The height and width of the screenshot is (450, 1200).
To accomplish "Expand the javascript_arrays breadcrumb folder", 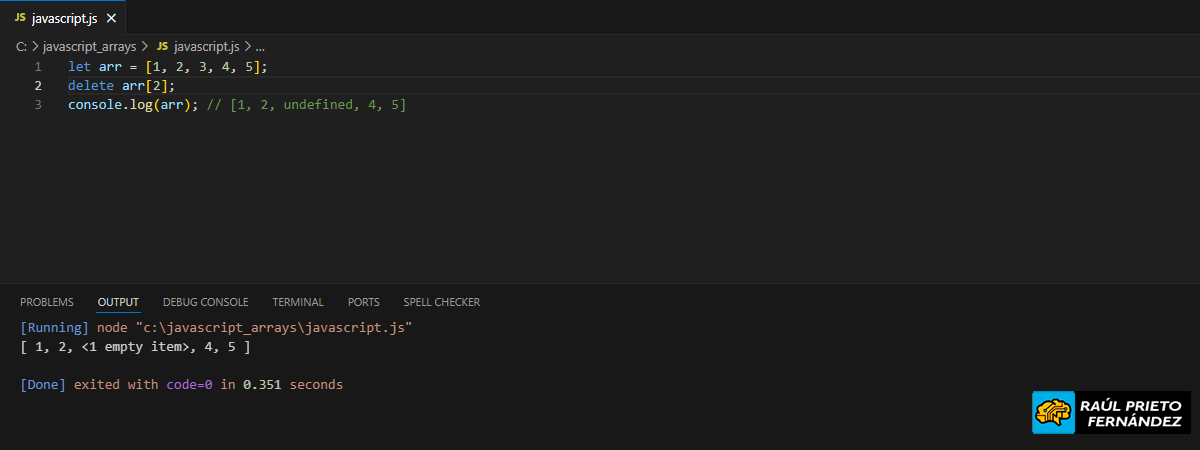I will [x=89, y=46].
